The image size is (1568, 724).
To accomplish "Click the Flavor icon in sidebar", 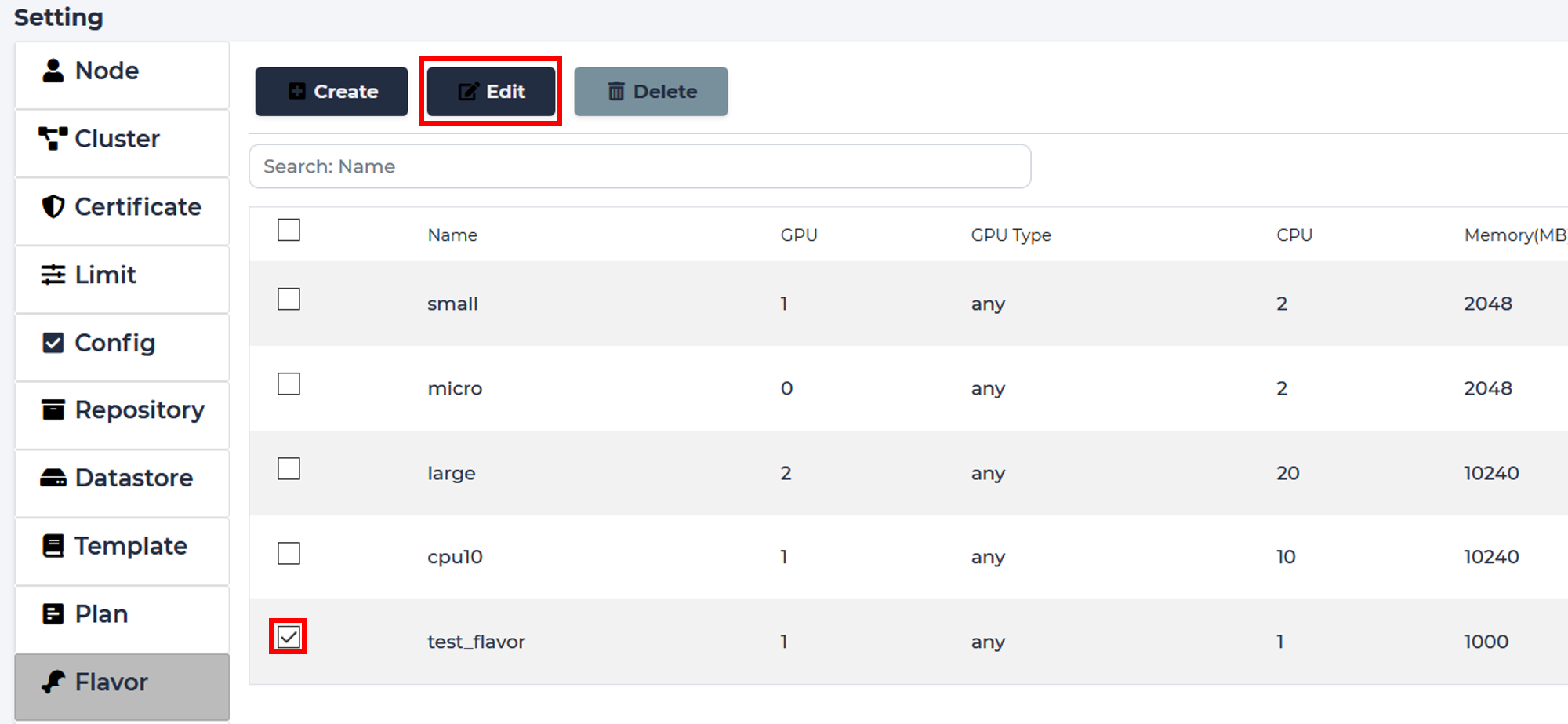I will point(53,682).
